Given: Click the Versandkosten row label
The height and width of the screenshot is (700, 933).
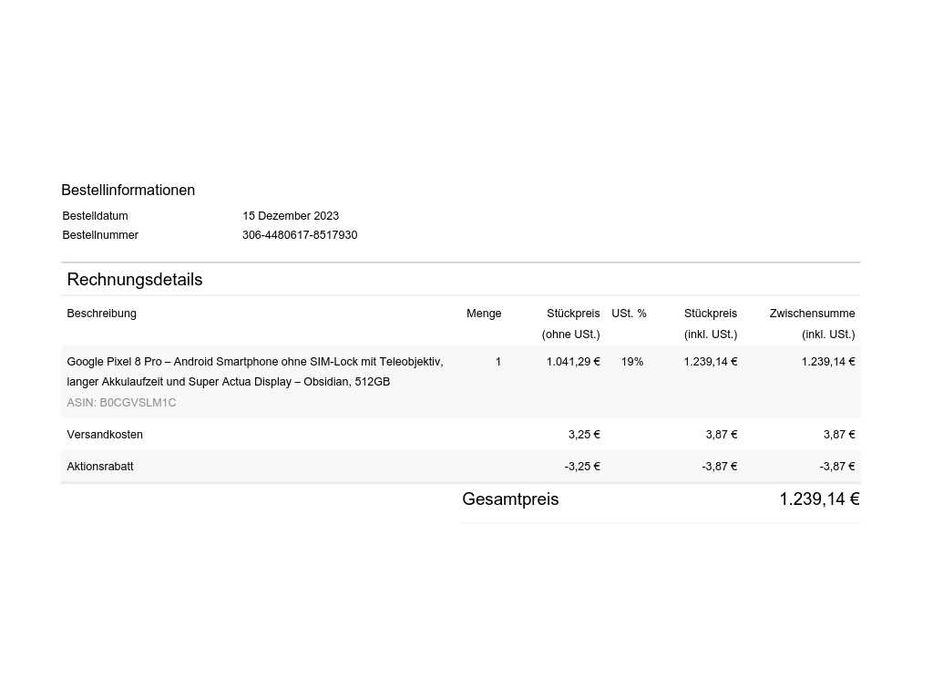Looking at the screenshot, I should click(105, 435).
